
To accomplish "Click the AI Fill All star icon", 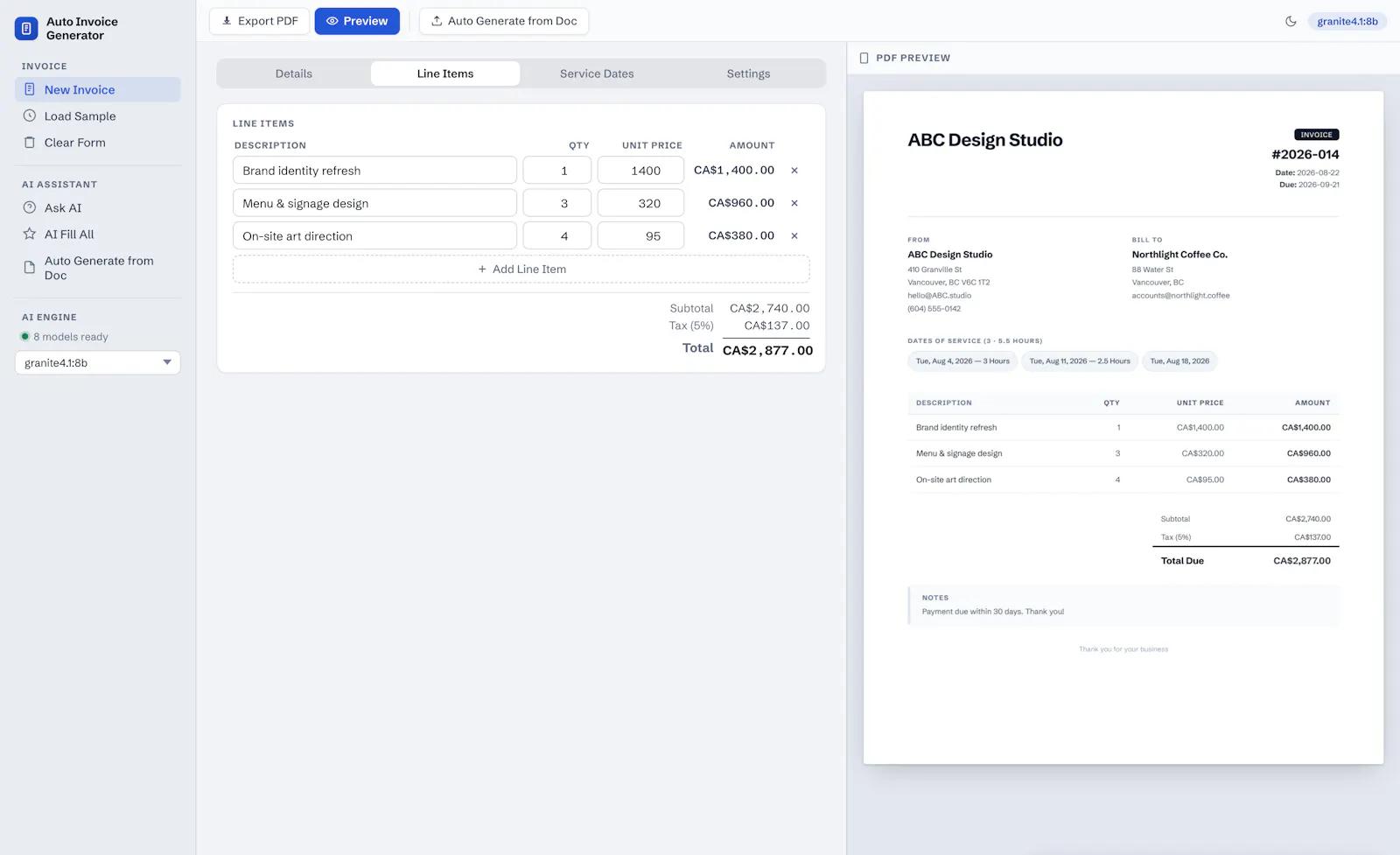I will [x=30, y=234].
